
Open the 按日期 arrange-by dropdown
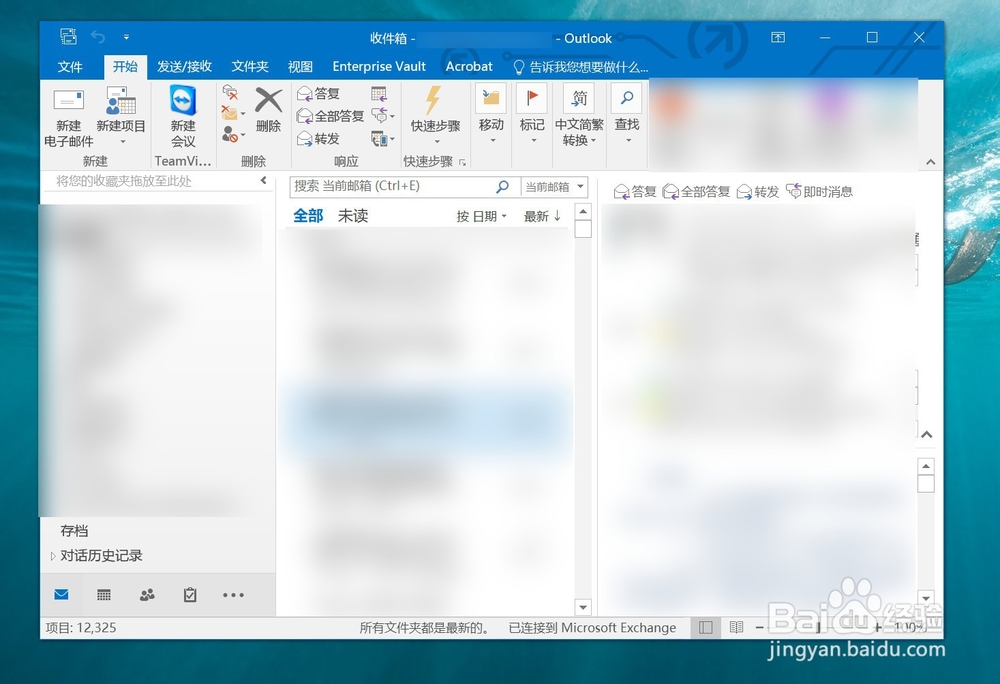click(482, 216)
